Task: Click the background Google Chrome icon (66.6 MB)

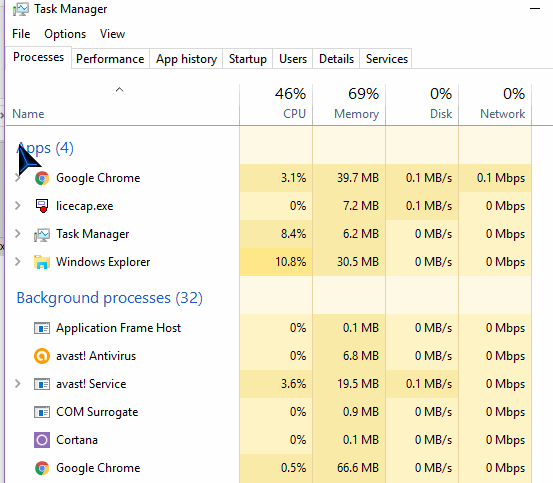Action: [42, 468]
